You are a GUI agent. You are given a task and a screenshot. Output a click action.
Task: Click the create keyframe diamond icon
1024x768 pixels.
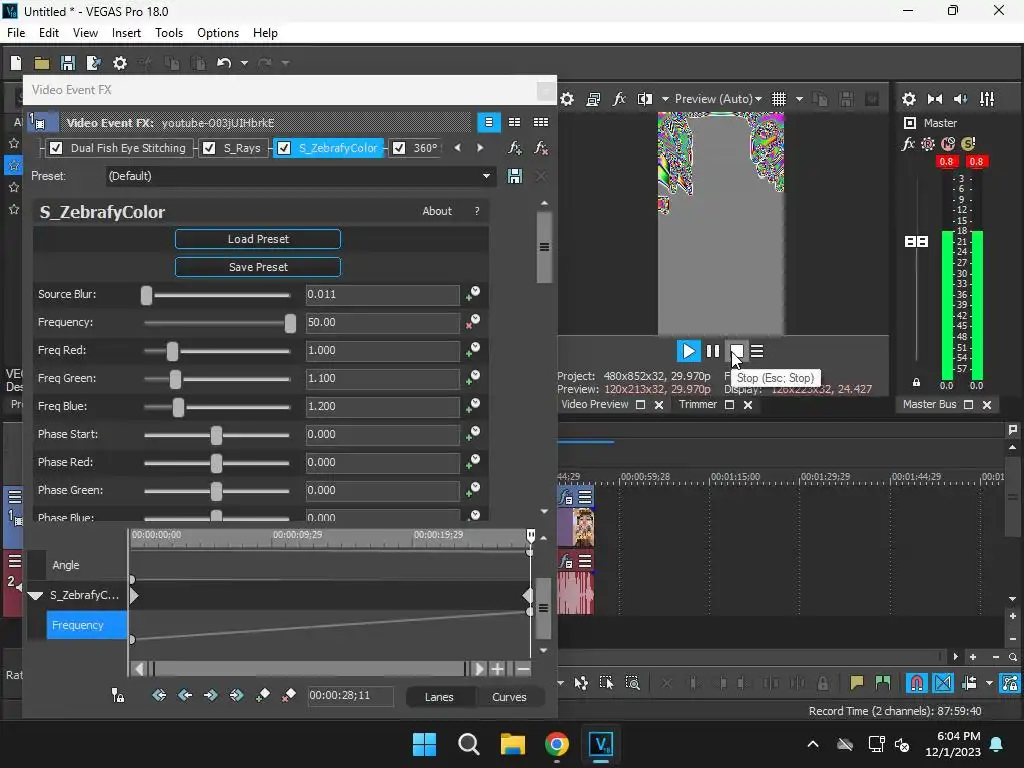pyautogui.click(x=263, y=696)
